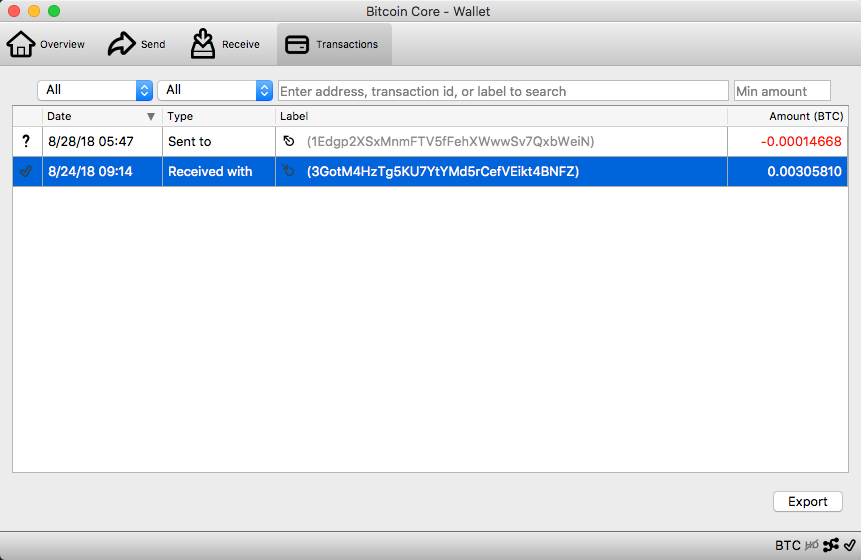Viewport: 861px width, 560px height.
Task: Sort by Date column header
Action: [x=102, y=116]
